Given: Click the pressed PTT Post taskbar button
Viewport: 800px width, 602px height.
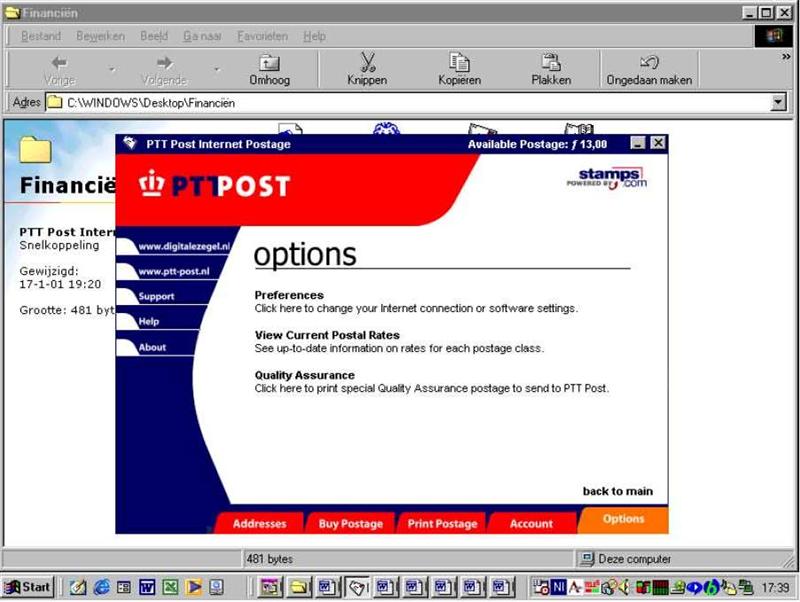Looking at the screenshot, I should point(357,587).
